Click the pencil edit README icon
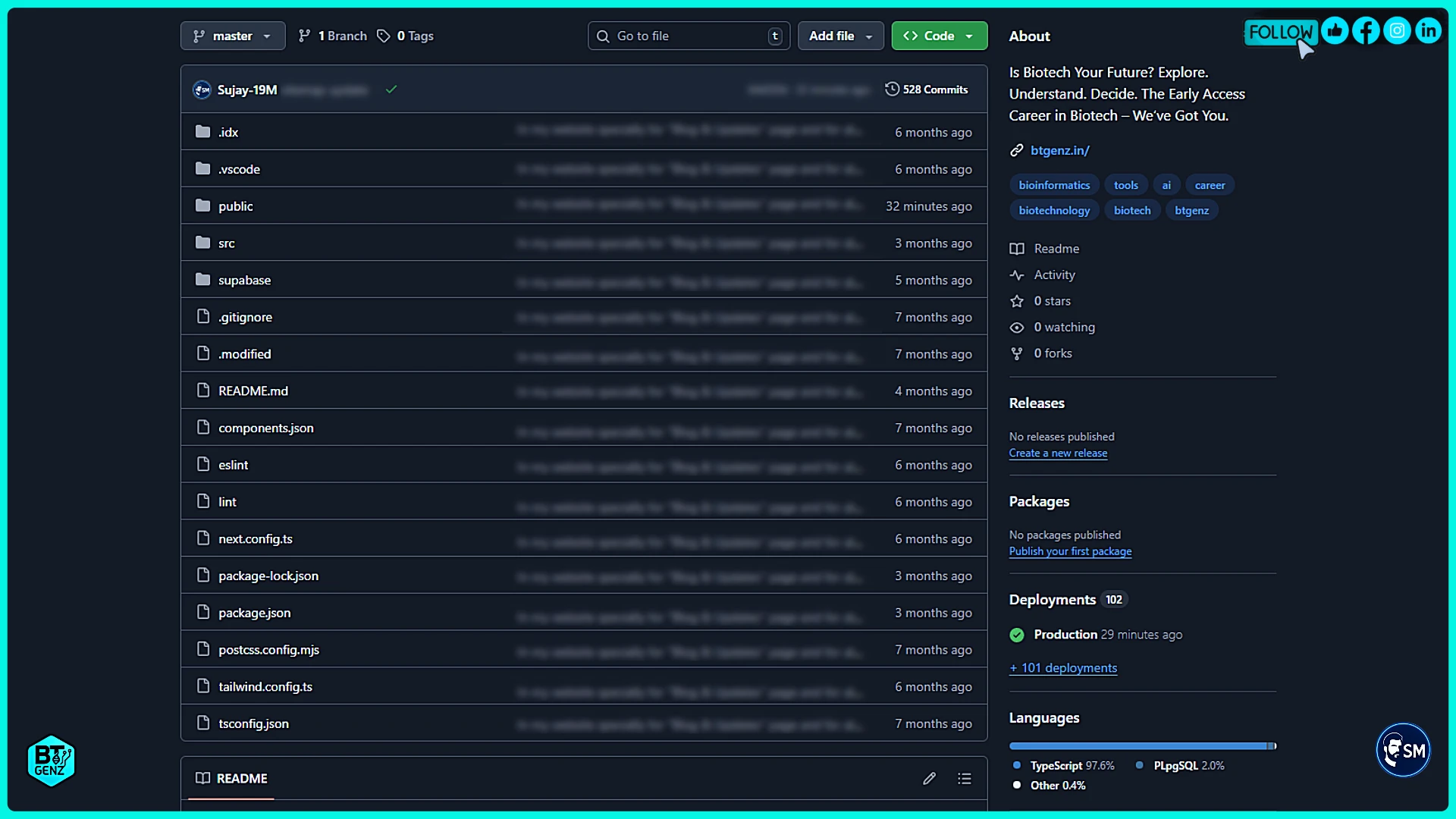 929,779
